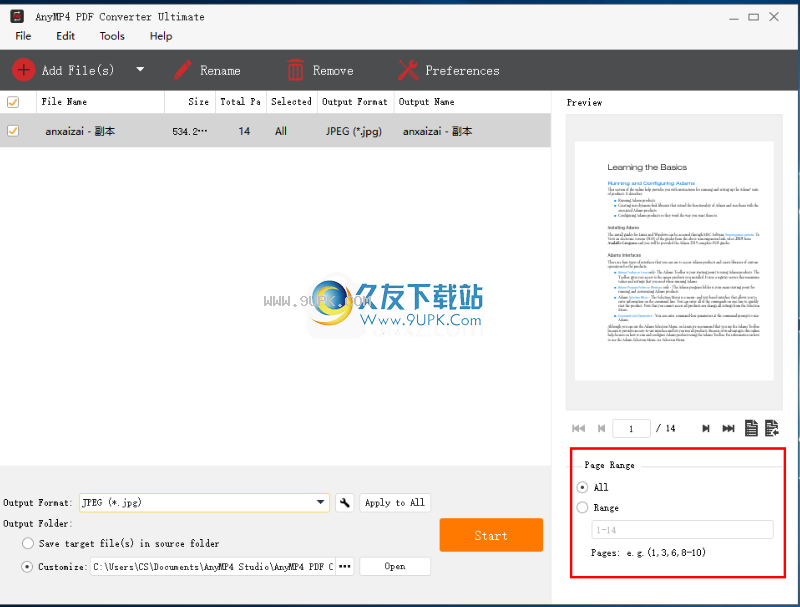Select the All page range radio button
Screen dimensions: 800x607
click(x=582, y=487)
